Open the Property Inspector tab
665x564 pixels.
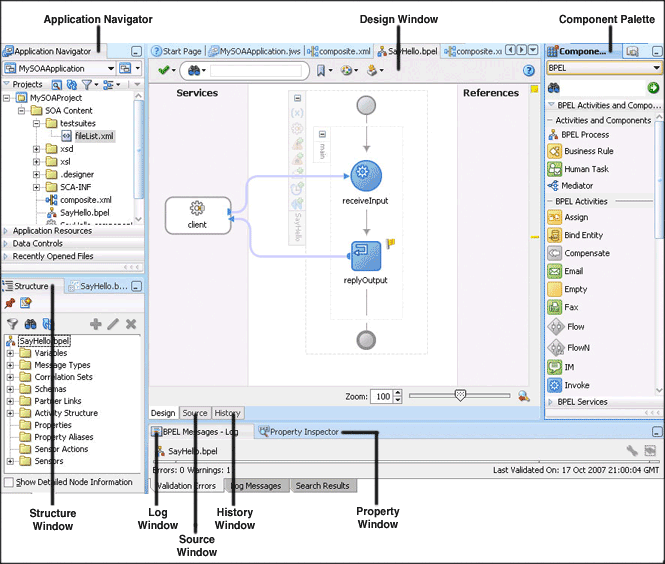299,432
